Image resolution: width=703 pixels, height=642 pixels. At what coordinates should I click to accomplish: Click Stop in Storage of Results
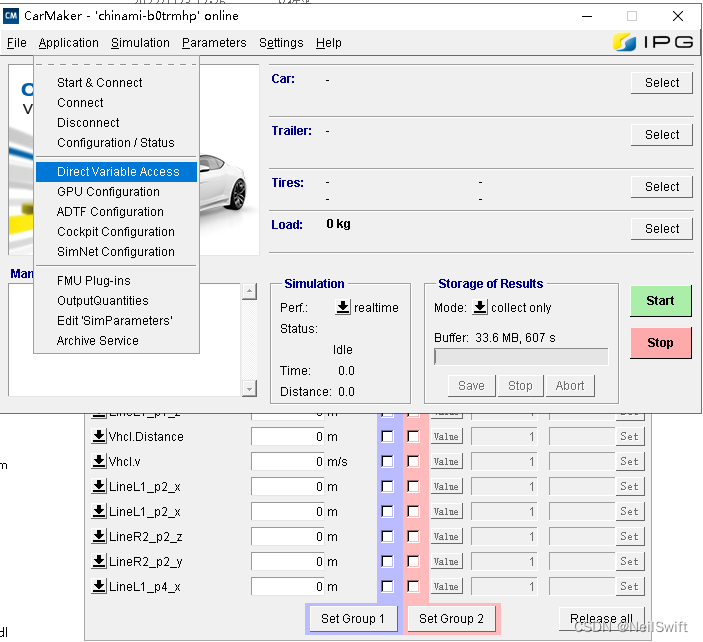coord(520,386)
